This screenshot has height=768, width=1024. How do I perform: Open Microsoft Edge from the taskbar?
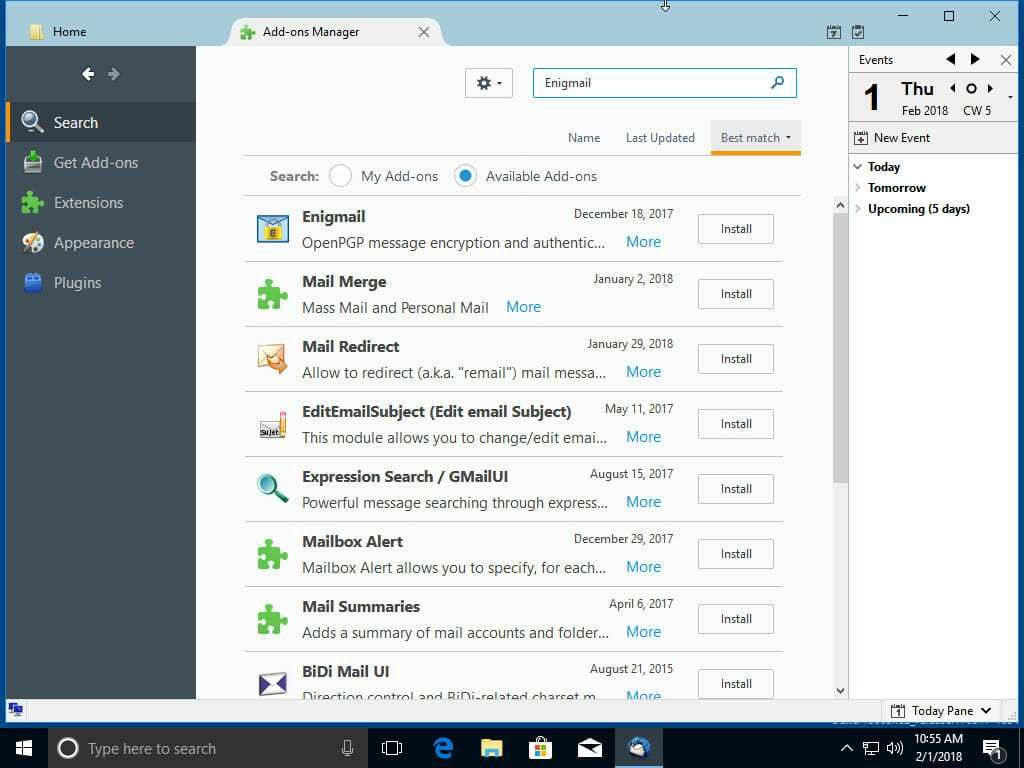tap(442, 747)
